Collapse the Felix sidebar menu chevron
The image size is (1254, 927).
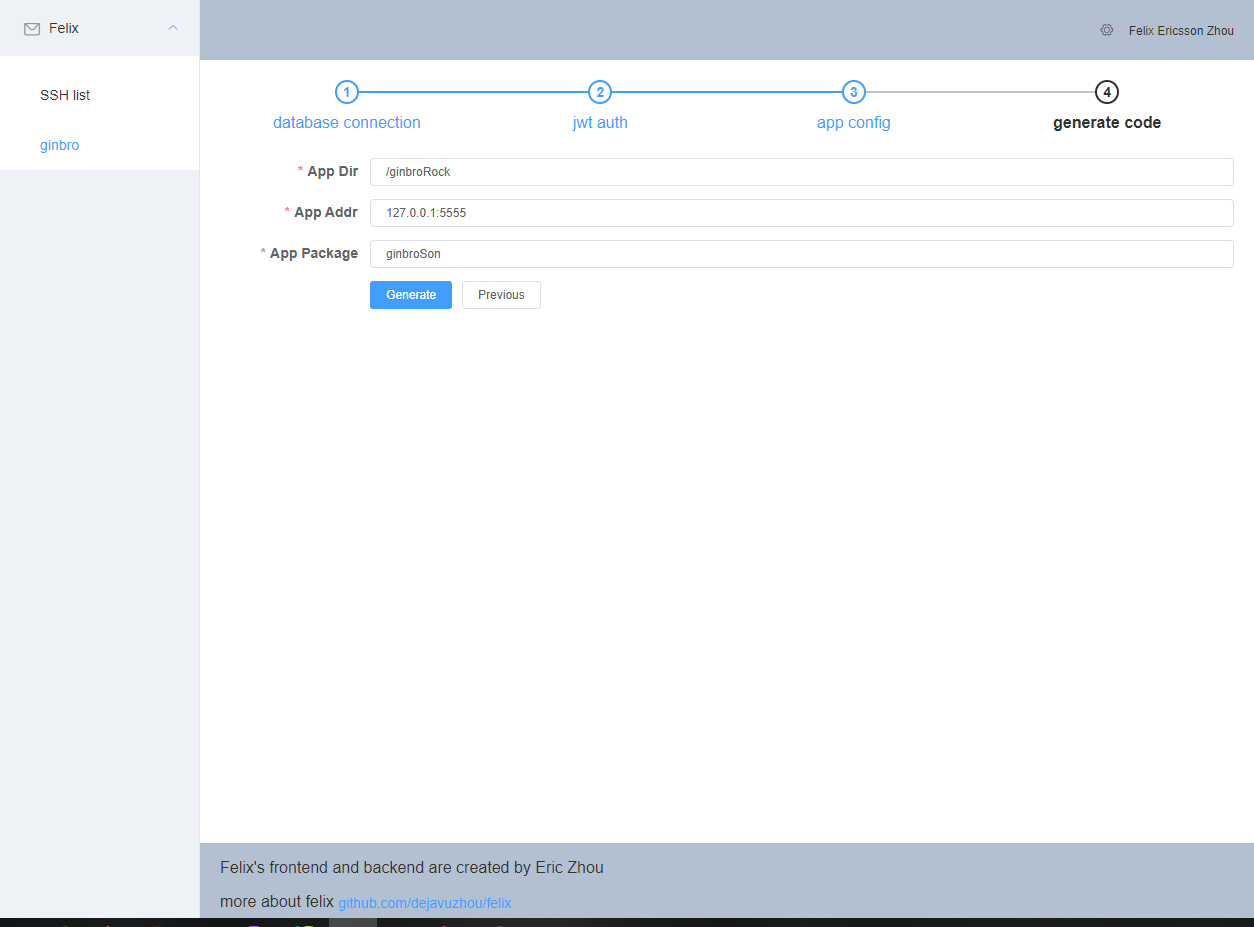click(173, 28)
